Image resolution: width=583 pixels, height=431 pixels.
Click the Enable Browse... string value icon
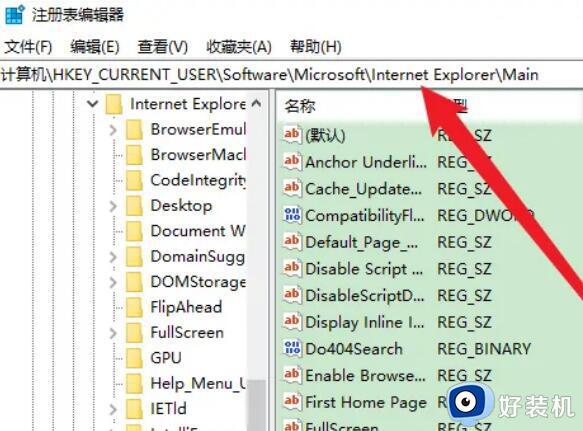click(292, 376)
